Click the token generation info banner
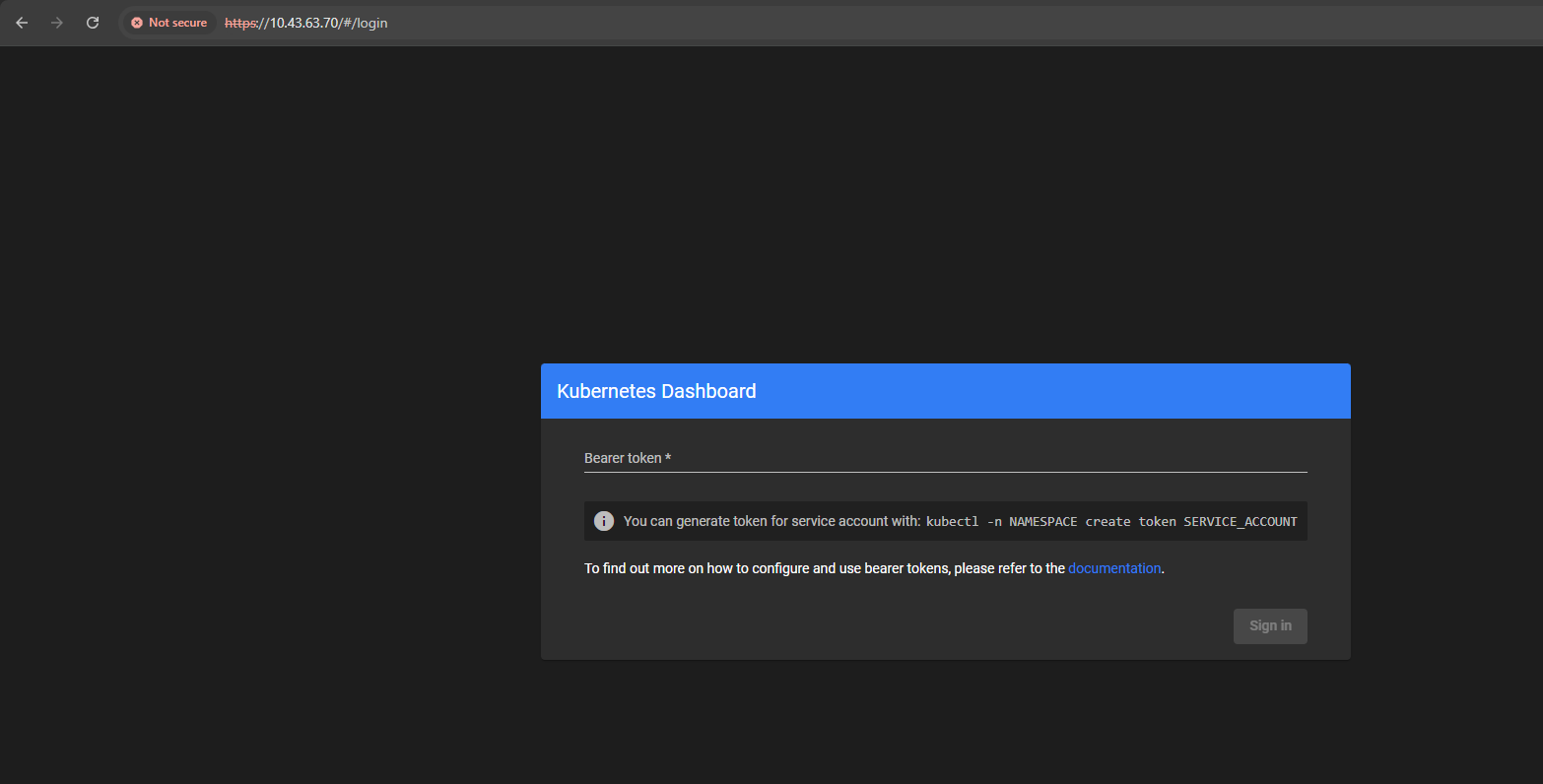Screen dimensions: 1543x784 (x=945, y=520)
